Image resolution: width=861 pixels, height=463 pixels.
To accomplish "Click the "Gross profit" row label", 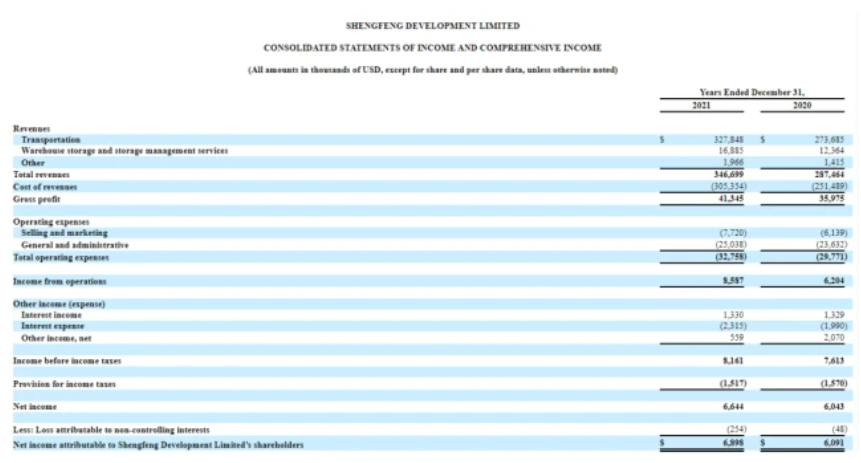I will point(36,199).
